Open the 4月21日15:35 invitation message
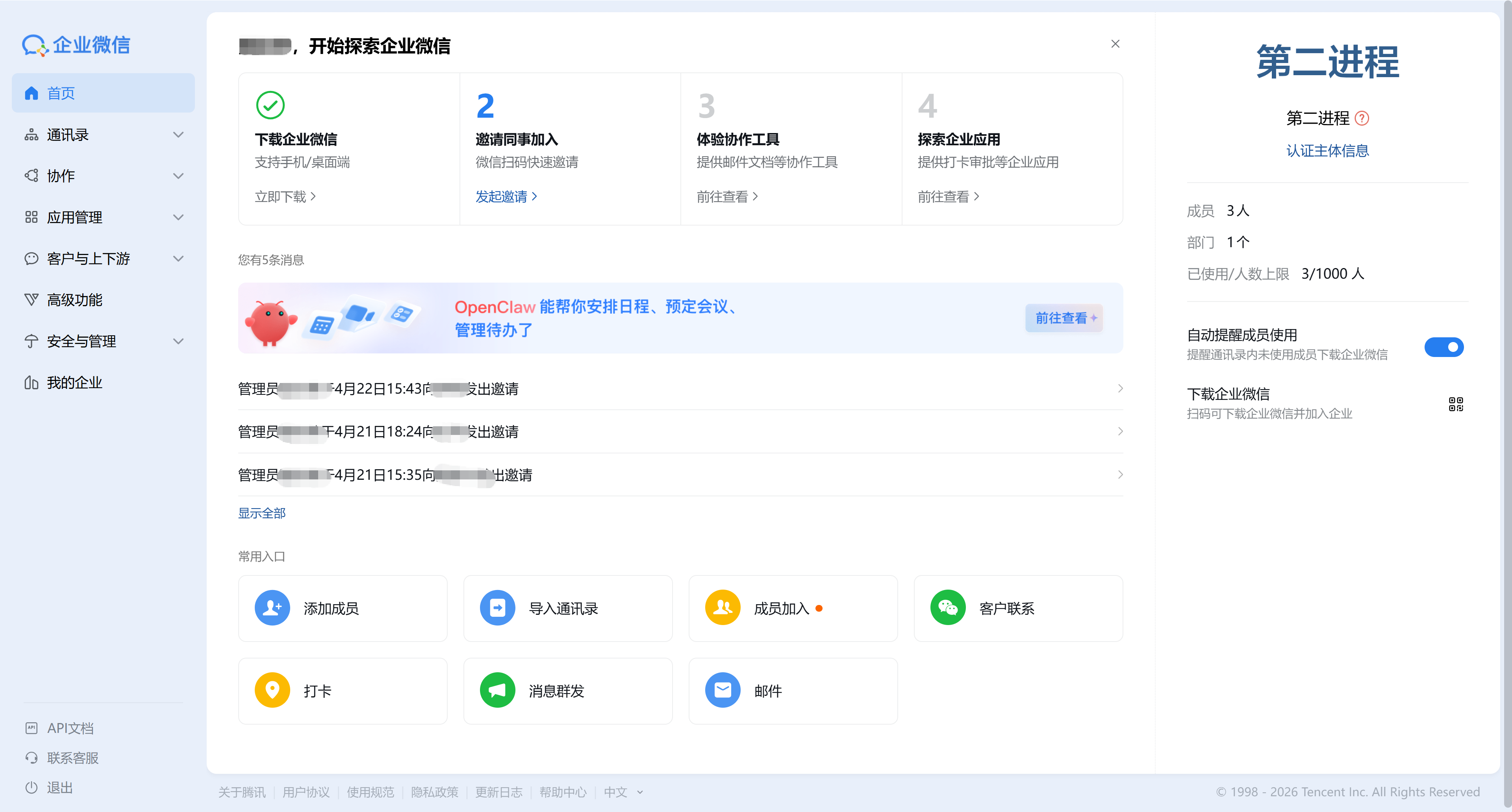The height and width of the screenshot is (812, 1512). click(680, 475)
